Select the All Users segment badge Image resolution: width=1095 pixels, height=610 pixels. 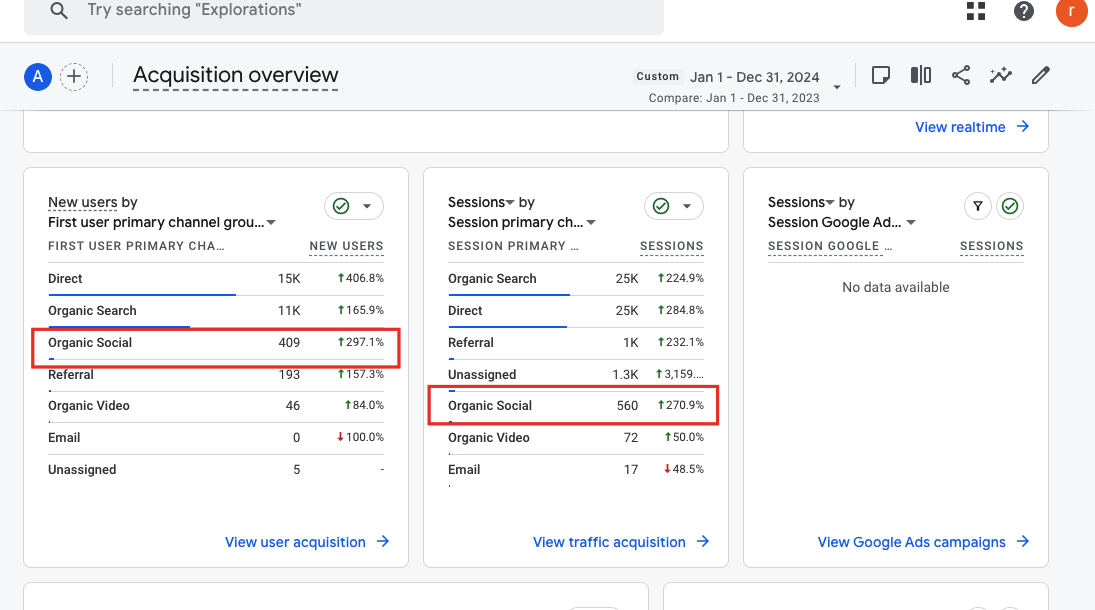click(38, 77)
